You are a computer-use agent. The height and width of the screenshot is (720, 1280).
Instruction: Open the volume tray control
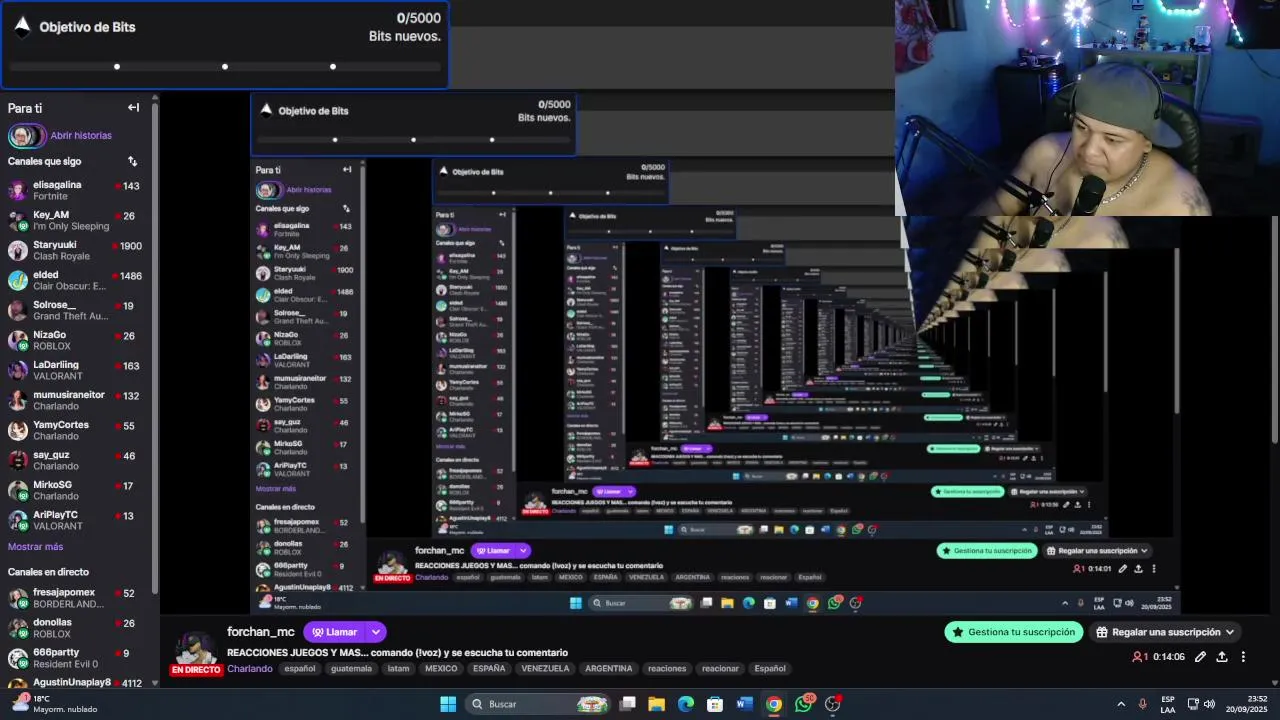tap(1210, 704)
